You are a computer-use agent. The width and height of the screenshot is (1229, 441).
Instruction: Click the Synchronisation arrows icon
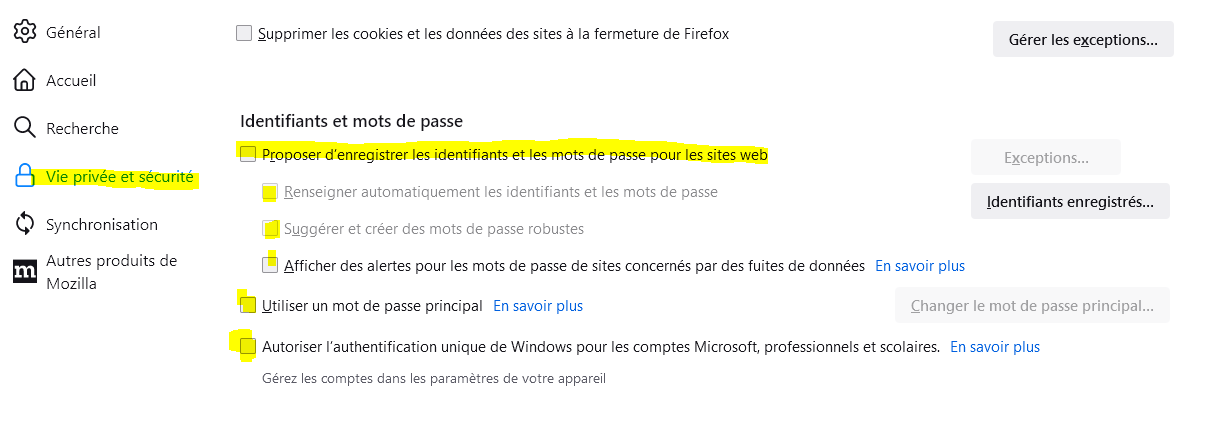click(x=25, y=224)
